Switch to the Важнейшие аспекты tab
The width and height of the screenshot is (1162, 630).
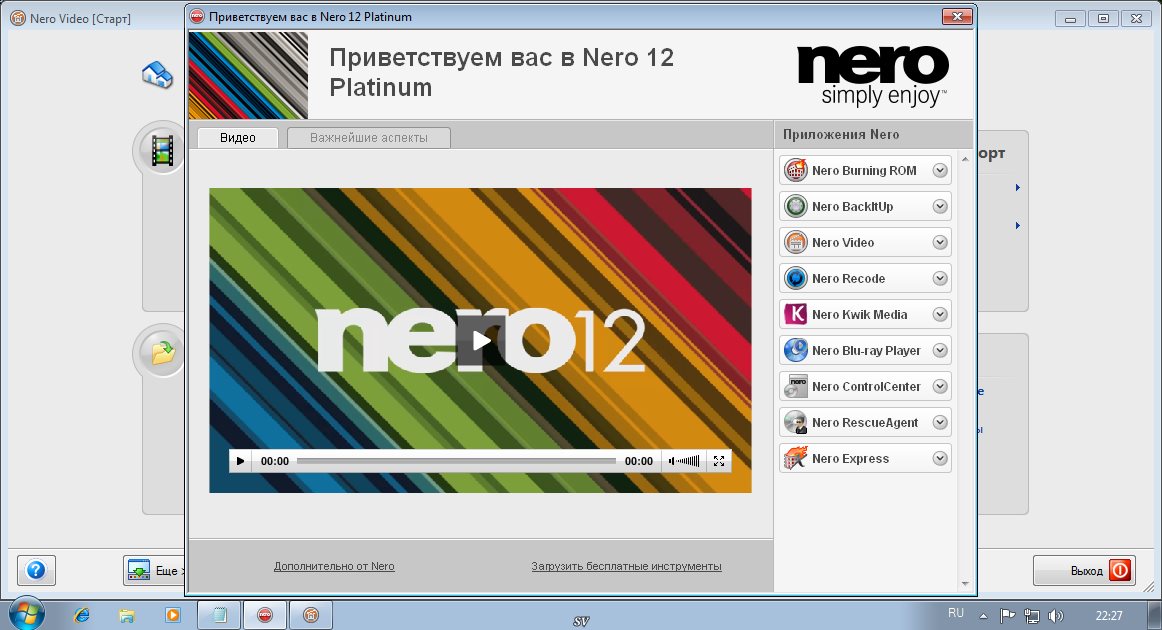coord(368,138)
